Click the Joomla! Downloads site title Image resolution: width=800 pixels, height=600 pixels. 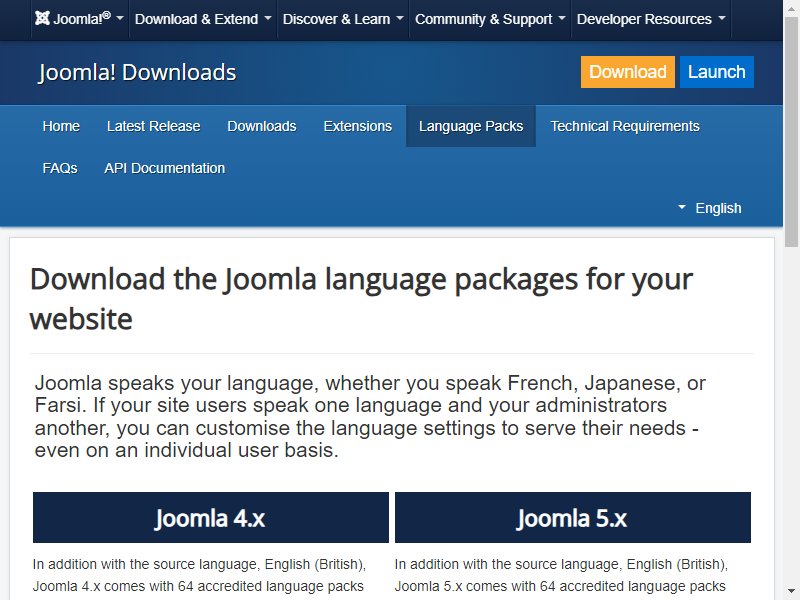coord(137,72)
